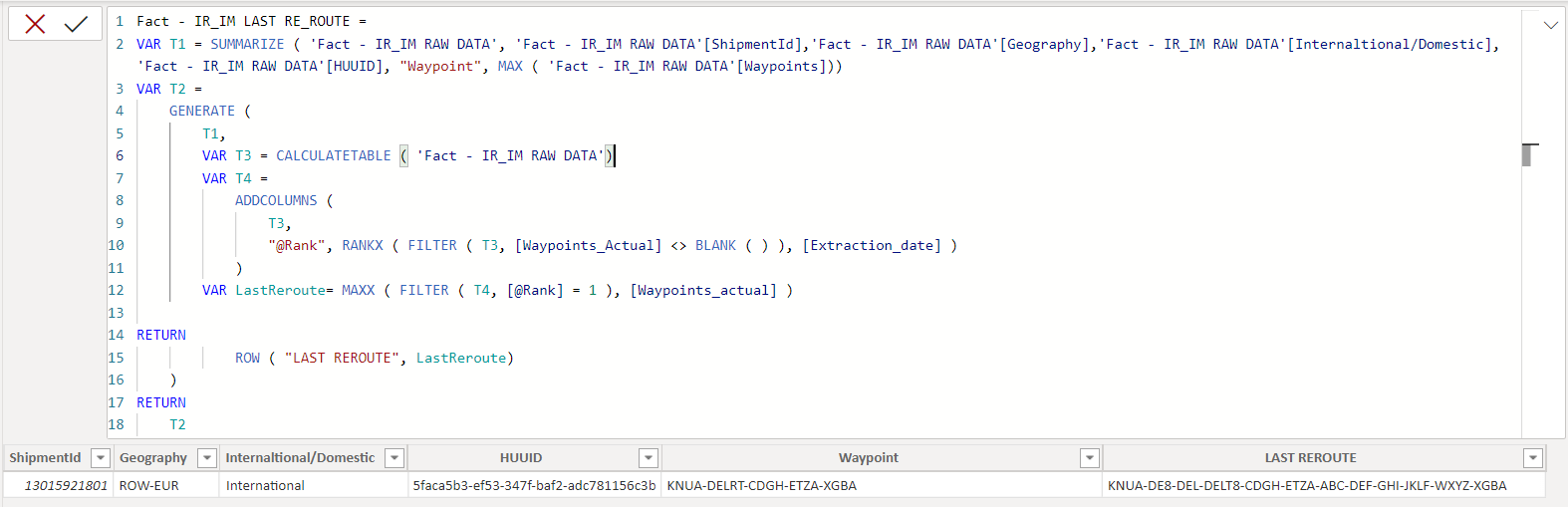Open the LAST REROUTE column filter dropdown
1568x507 pixels.
pos(1533,458)
